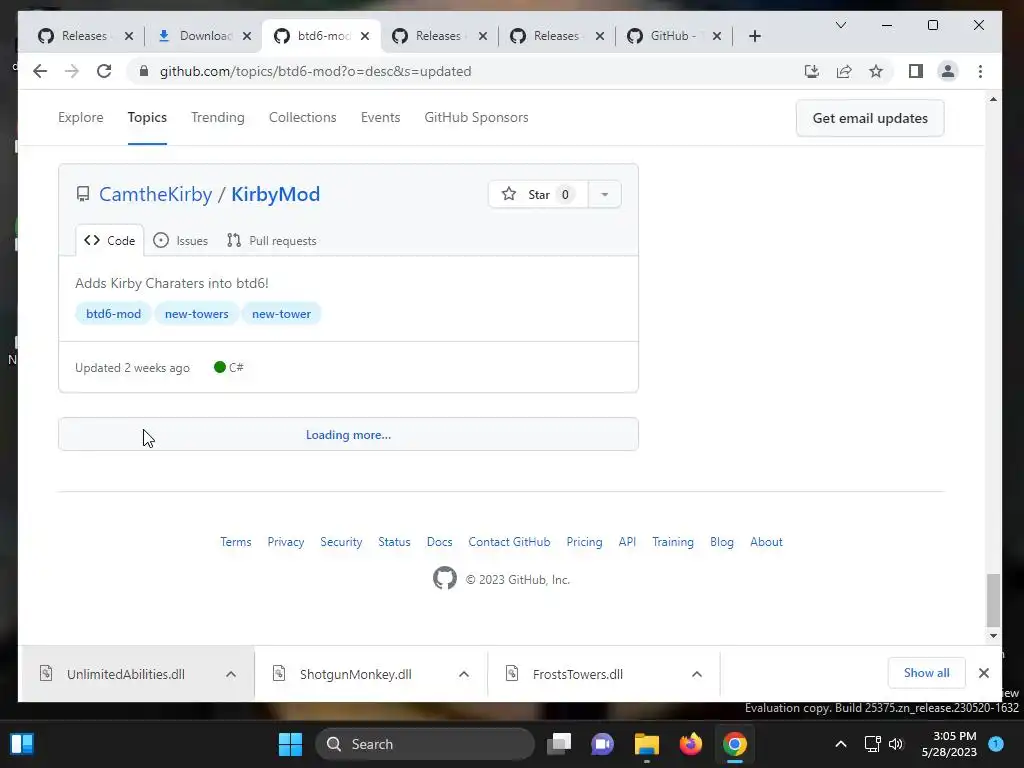Open the GitHub Sponsors navigation item
Image resolution: width=1024 pixels, height=768 pixels.
(476, 118)
